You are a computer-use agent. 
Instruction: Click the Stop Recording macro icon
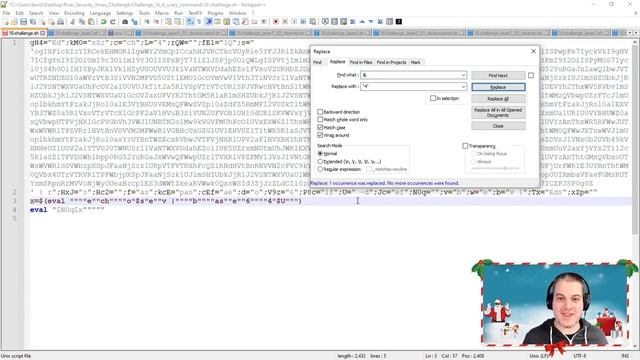pos(285,22)
